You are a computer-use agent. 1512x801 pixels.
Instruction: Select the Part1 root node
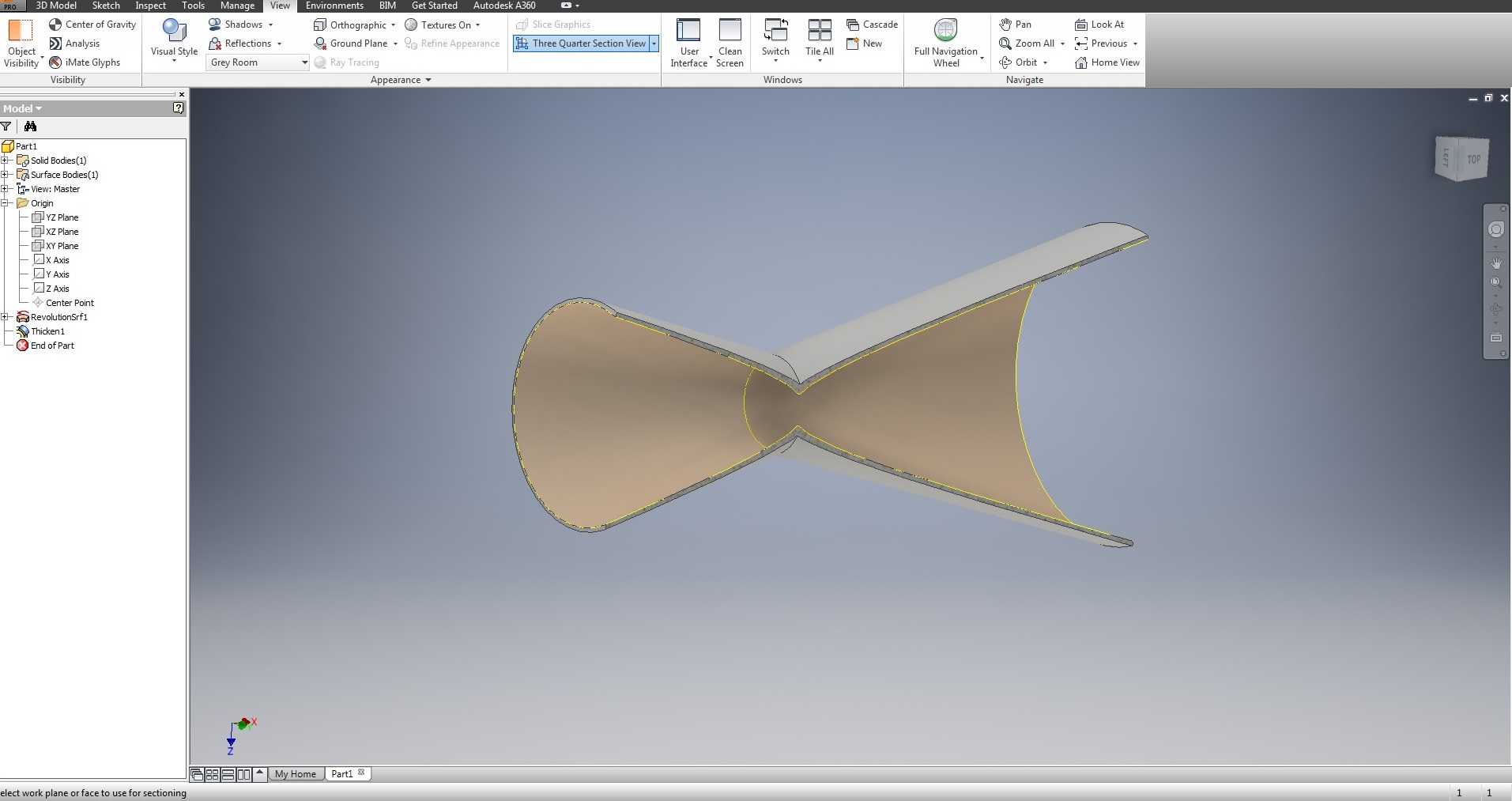click(20, 146)
